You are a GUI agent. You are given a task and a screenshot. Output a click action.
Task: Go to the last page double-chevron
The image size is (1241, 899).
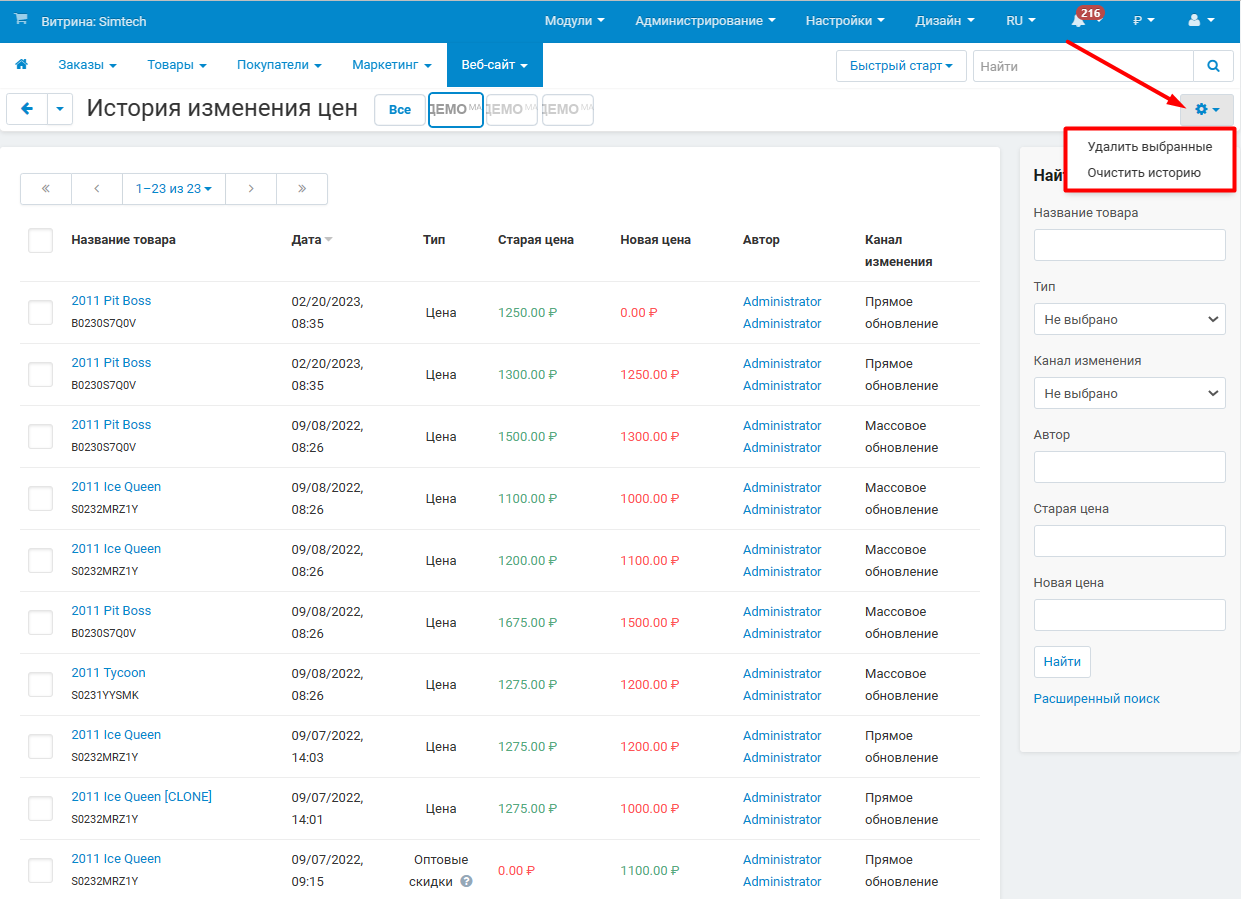click(x=302, y=188)
